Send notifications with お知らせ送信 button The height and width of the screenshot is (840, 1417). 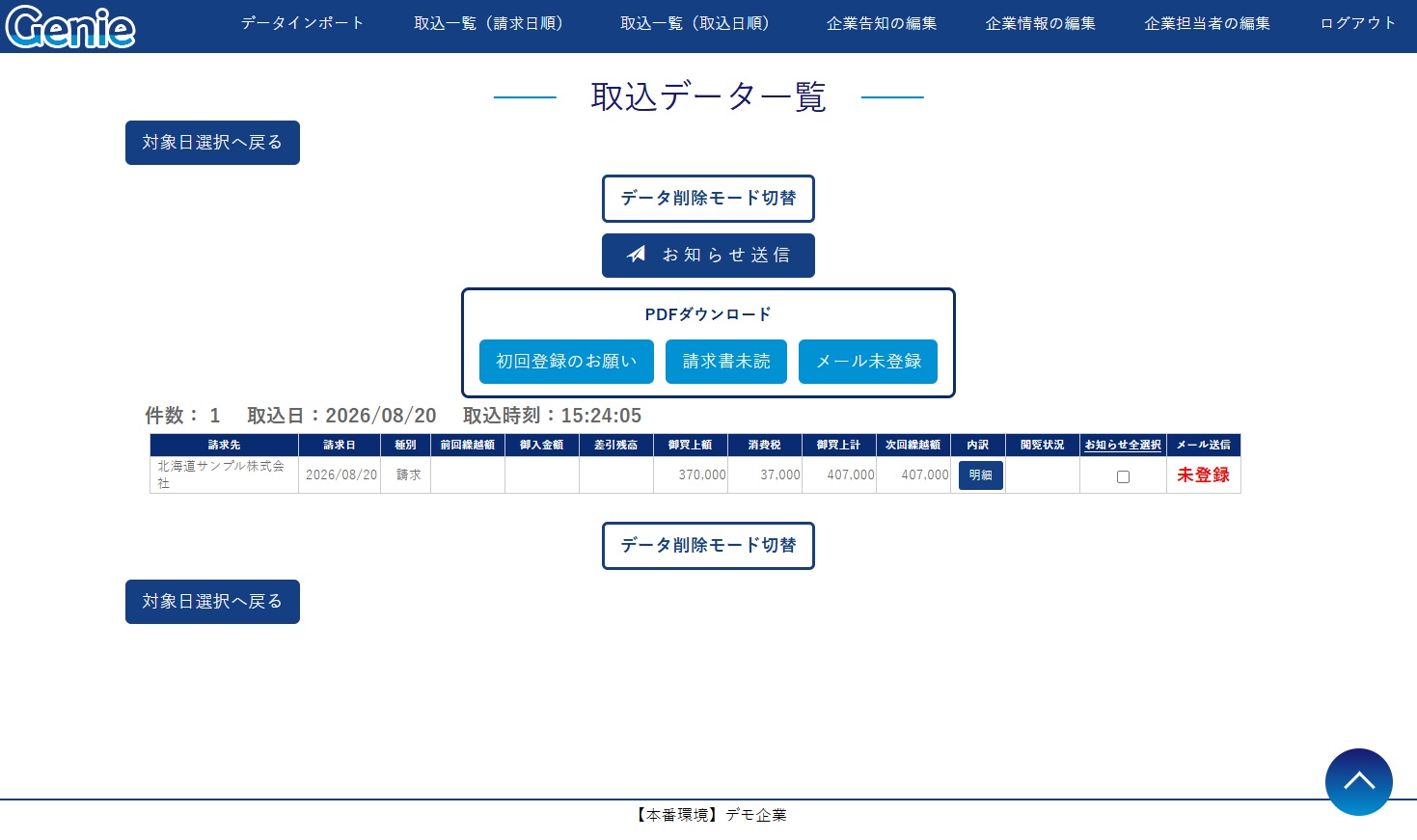pyautogui.click(x=708, y=256)
